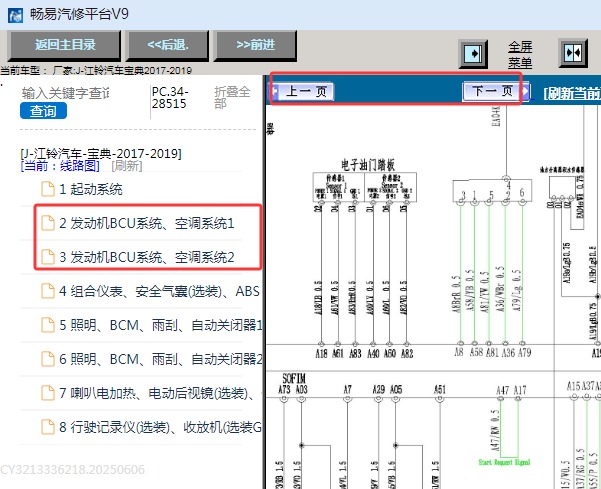Image resolution: width=601 pixels, height=489 pixels.
Task: Click 电子油门踏板 label in diagram
Action: 368,165
